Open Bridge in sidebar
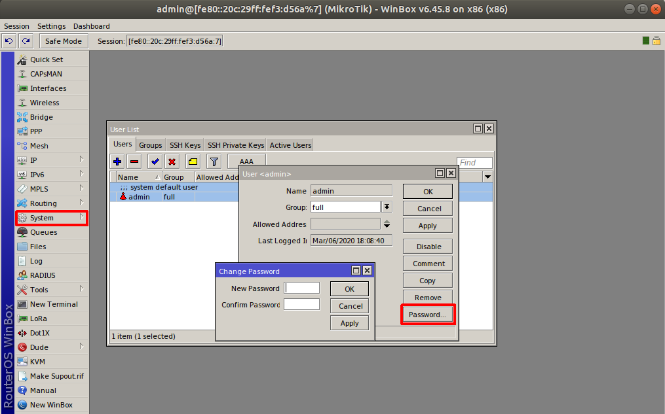 52,117
